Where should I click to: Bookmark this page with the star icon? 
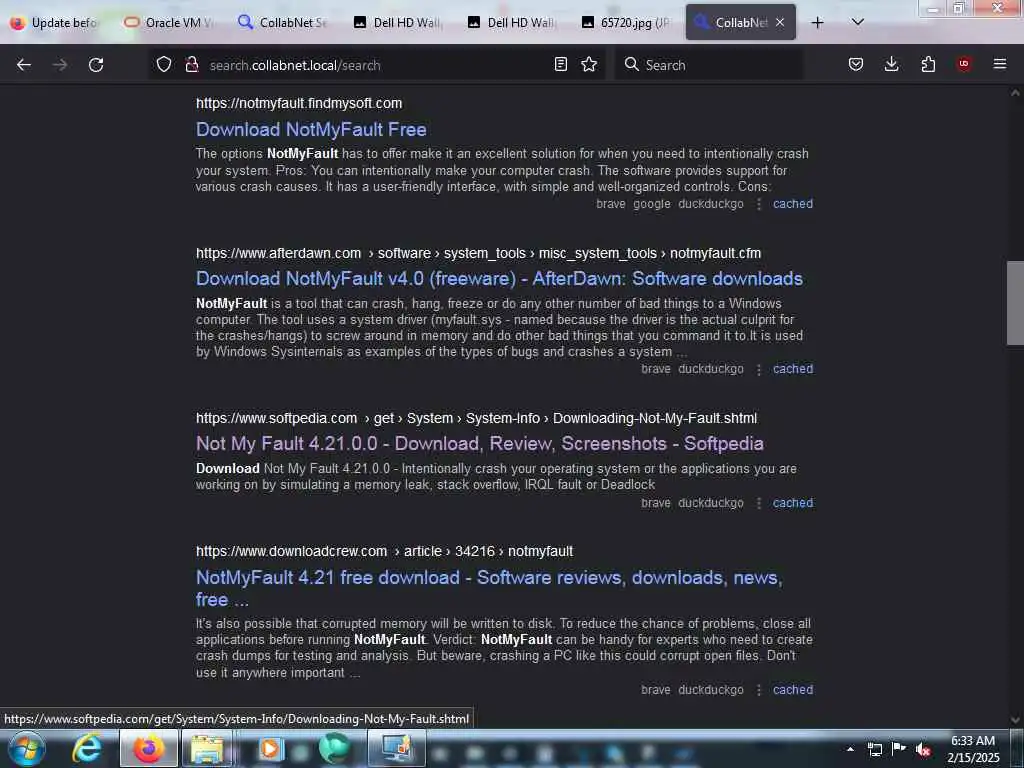tap(589, 64)
